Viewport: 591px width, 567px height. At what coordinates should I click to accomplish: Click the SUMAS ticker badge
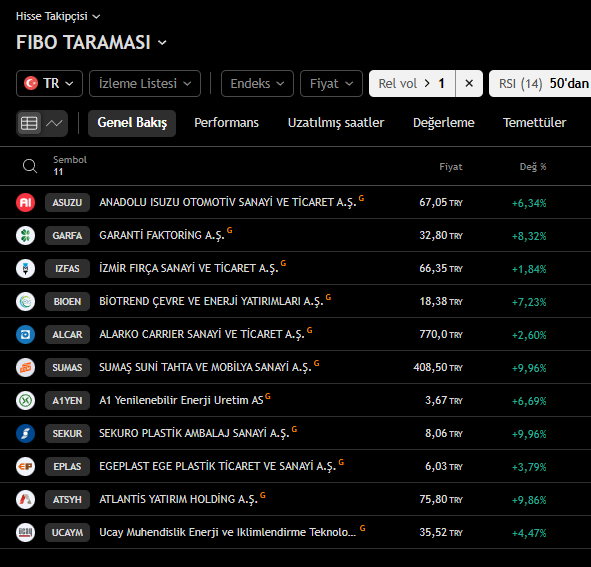pos(67,367)
